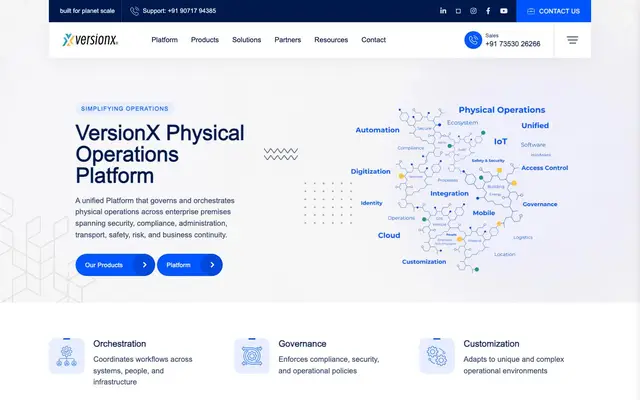The image size is (640, 400).
Task: Click 'Access Control' in the word cloud
Action: 544,168
